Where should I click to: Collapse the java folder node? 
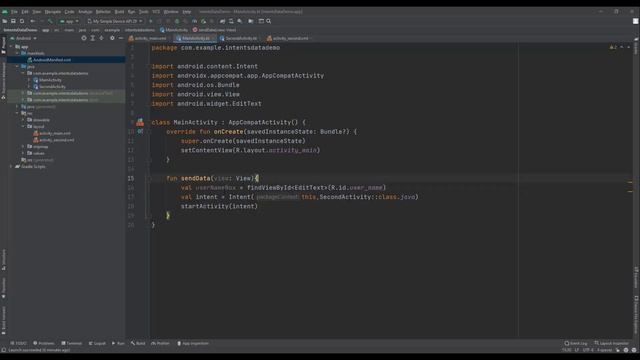[x=17, y=67]
